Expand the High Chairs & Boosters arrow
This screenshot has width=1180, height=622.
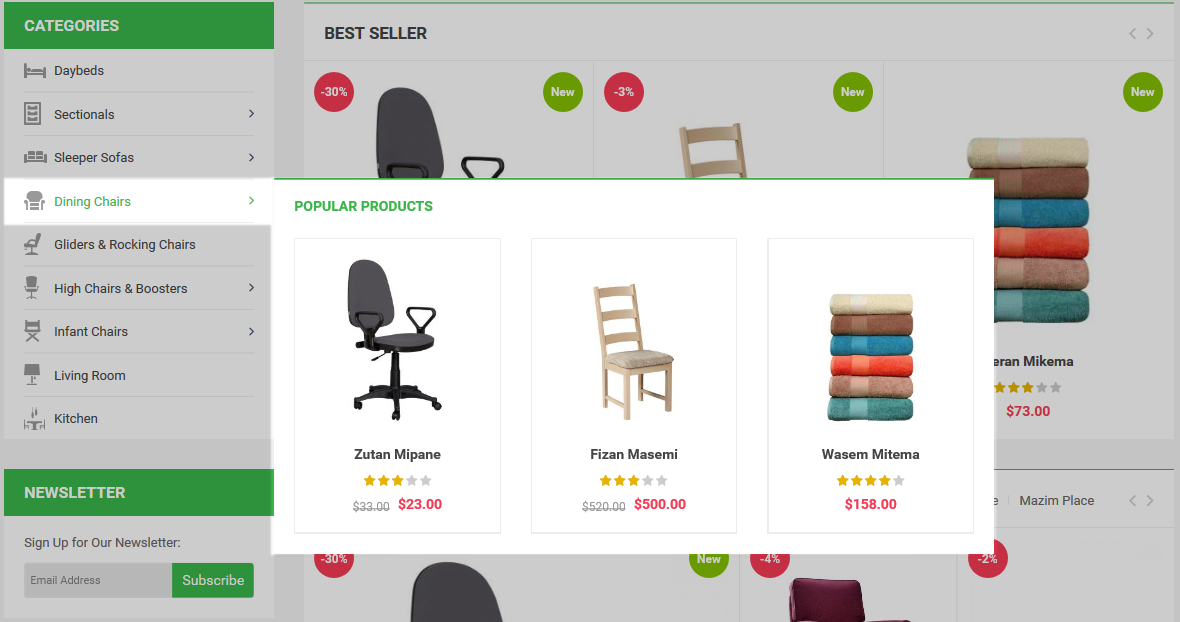coord(251,288)
